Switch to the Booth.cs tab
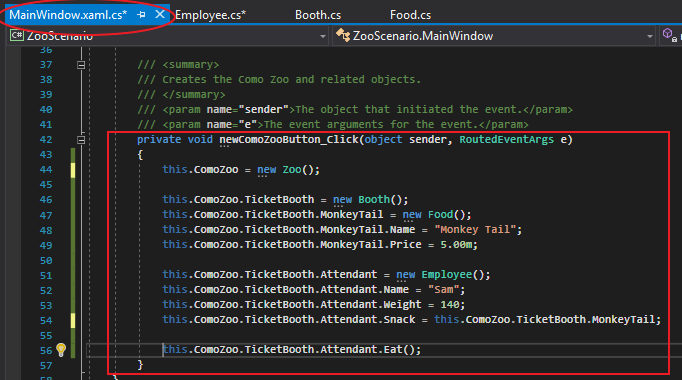682x380 pixels. (x=318, y=15)
